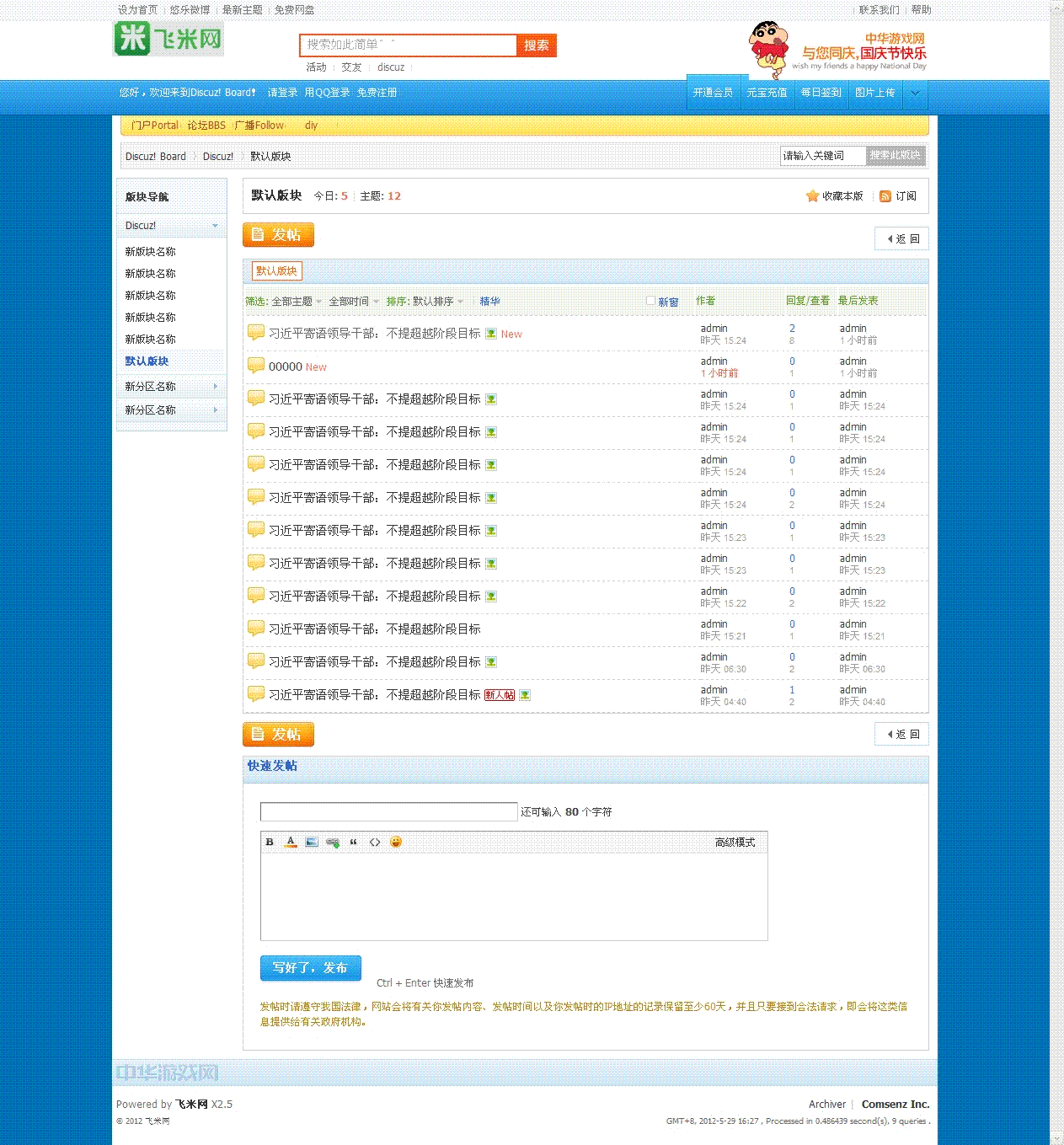The width and height of the screenshot is (1064, 1145).
Task: Click Discuz! Board in breadcrumb
Action: pyautogui.click(x=156, y=157)
